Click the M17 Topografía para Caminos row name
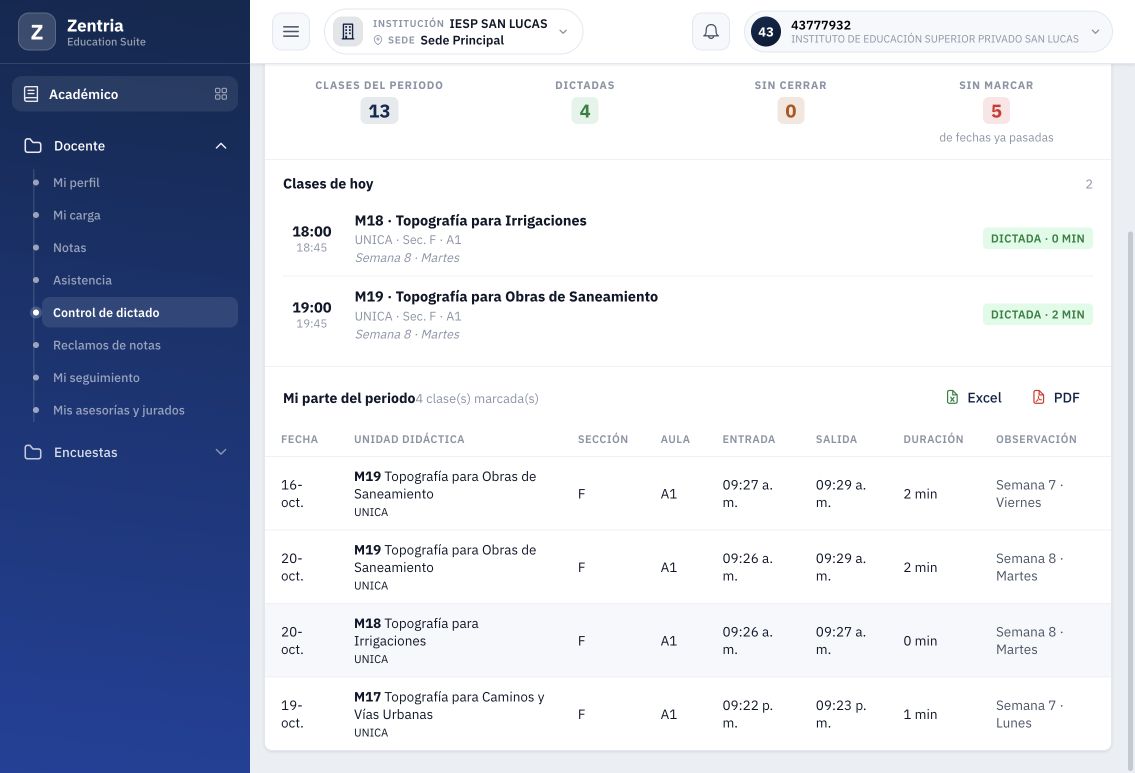Viewport: 1135px width, 773px height. point(449,706)
